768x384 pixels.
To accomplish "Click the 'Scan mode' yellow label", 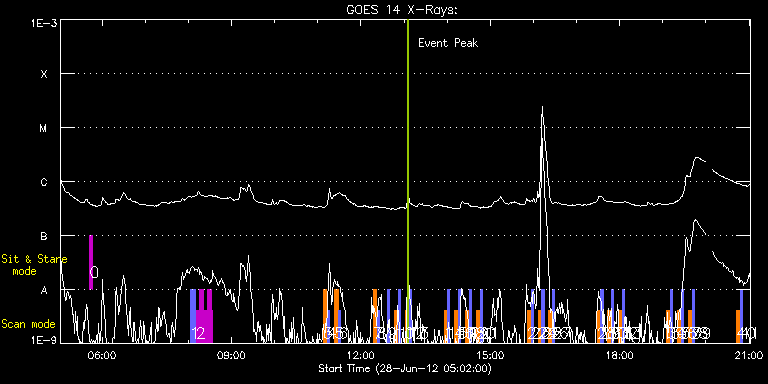I will click(x=28, y=324).
